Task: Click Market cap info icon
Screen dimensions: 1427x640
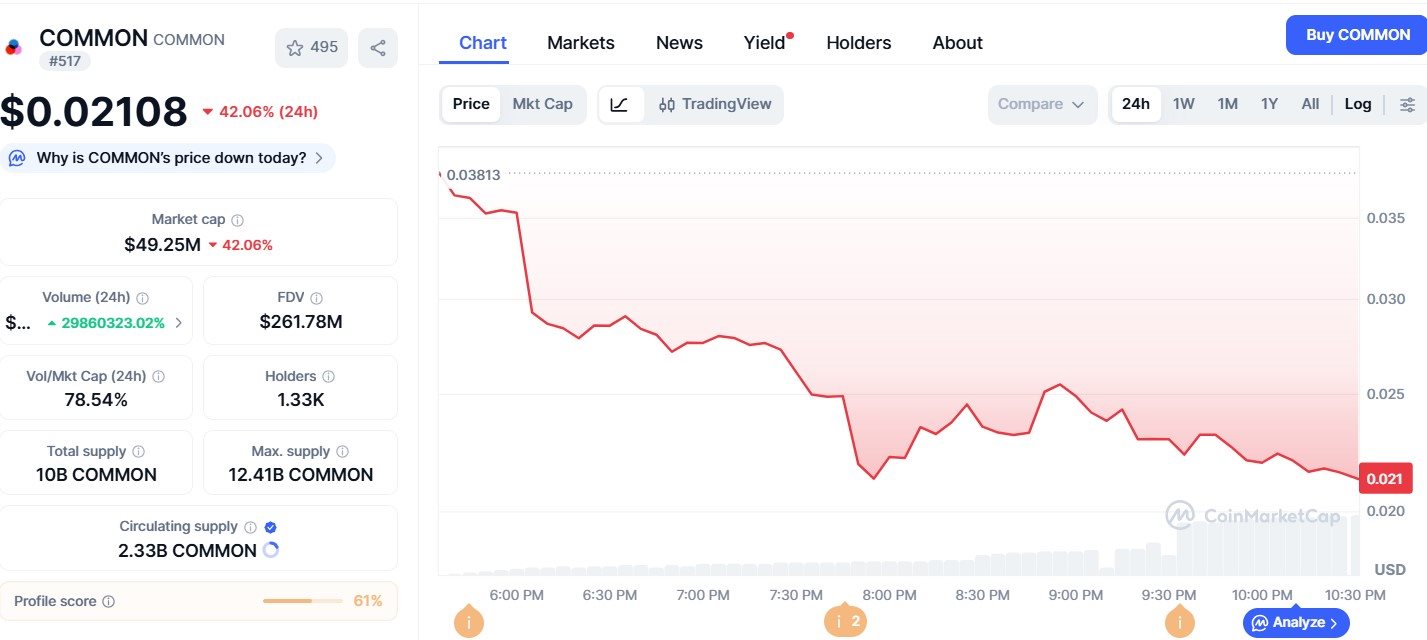Action: point(237,220)
